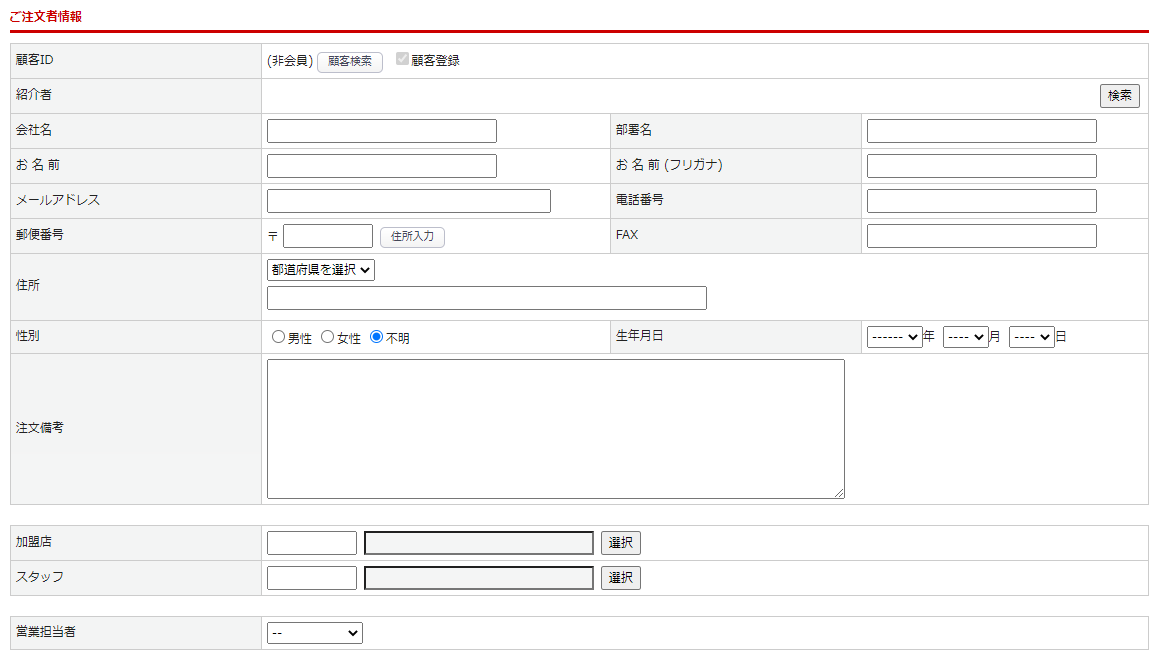This screenshot has height=659, width=1158.
Task: Open the 都道府県を選択 dropdown
Action: pyautogui.click(x=320, y=270)
